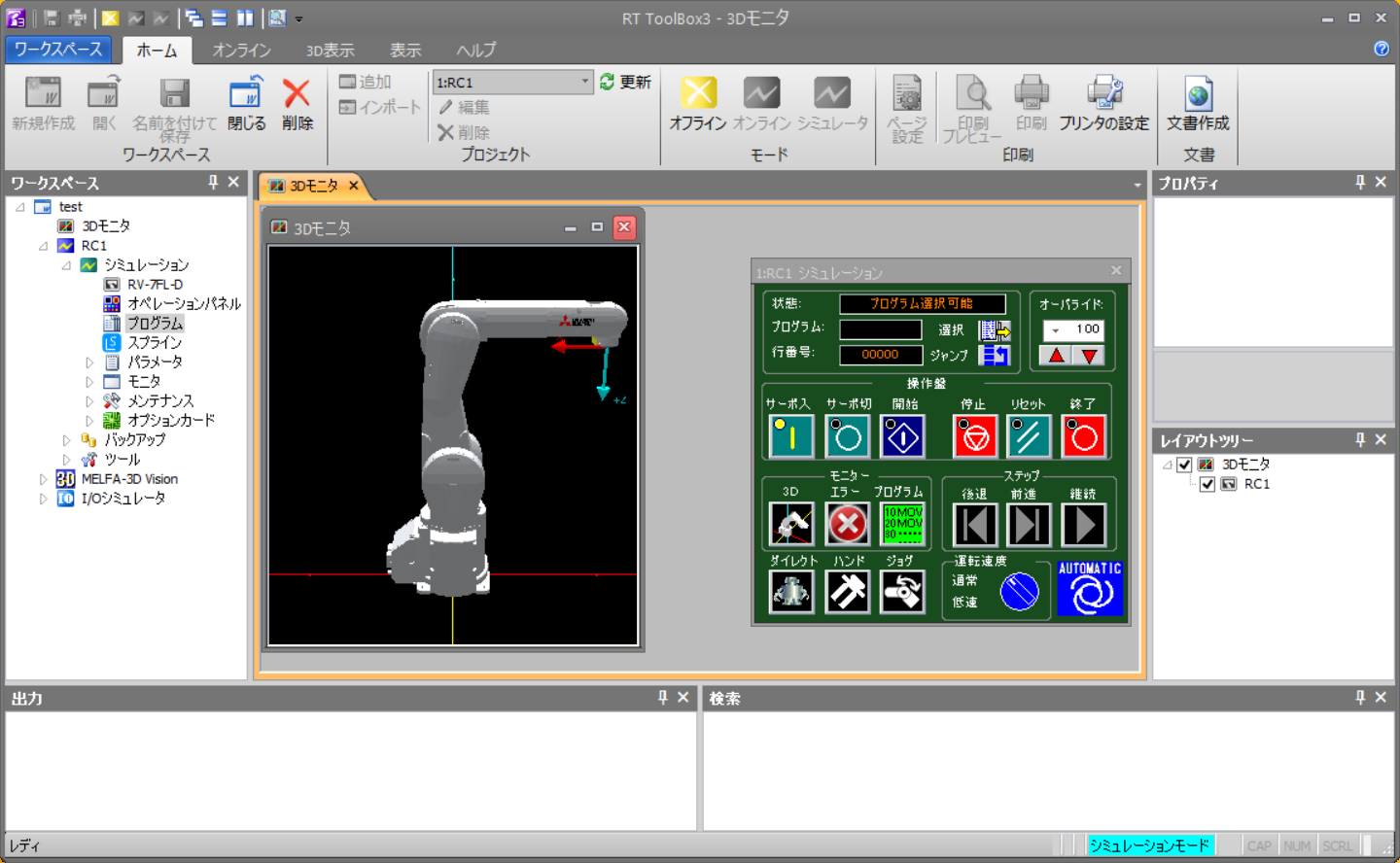
Task: Collapse the RC1 project tree node
Action: (44, 246)
